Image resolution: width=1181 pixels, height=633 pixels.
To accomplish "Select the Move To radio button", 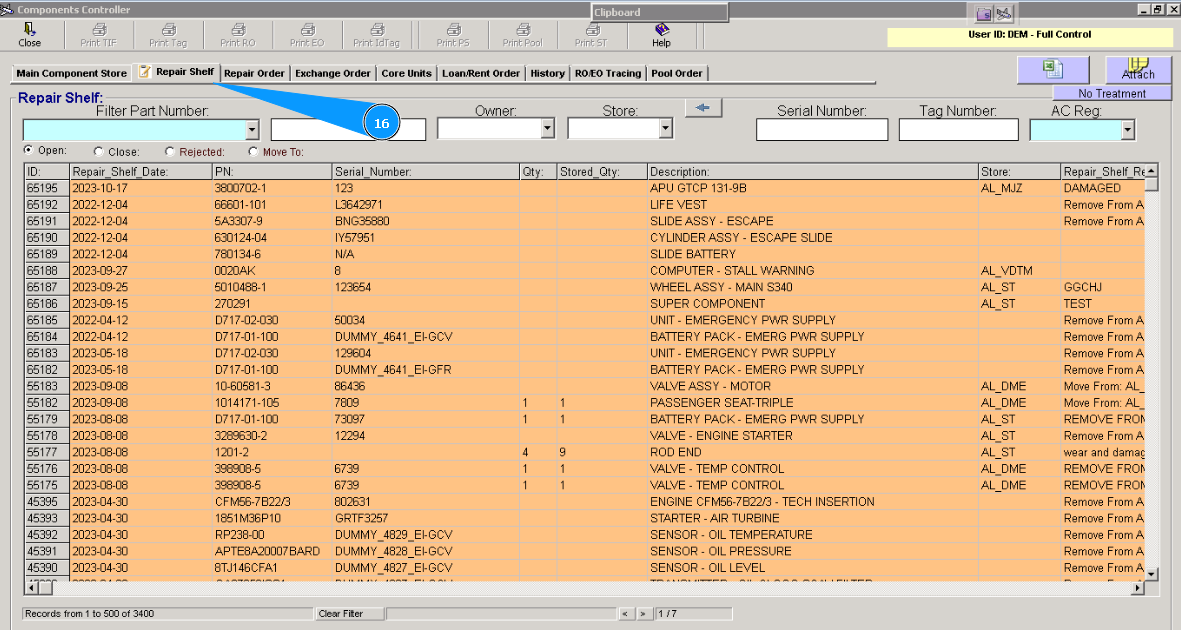I will tap(253, 151).
